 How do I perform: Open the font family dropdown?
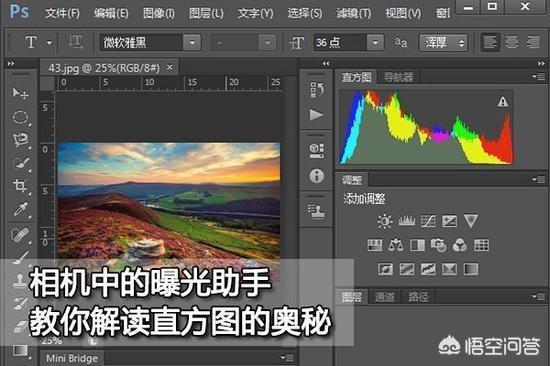[192, 43]
